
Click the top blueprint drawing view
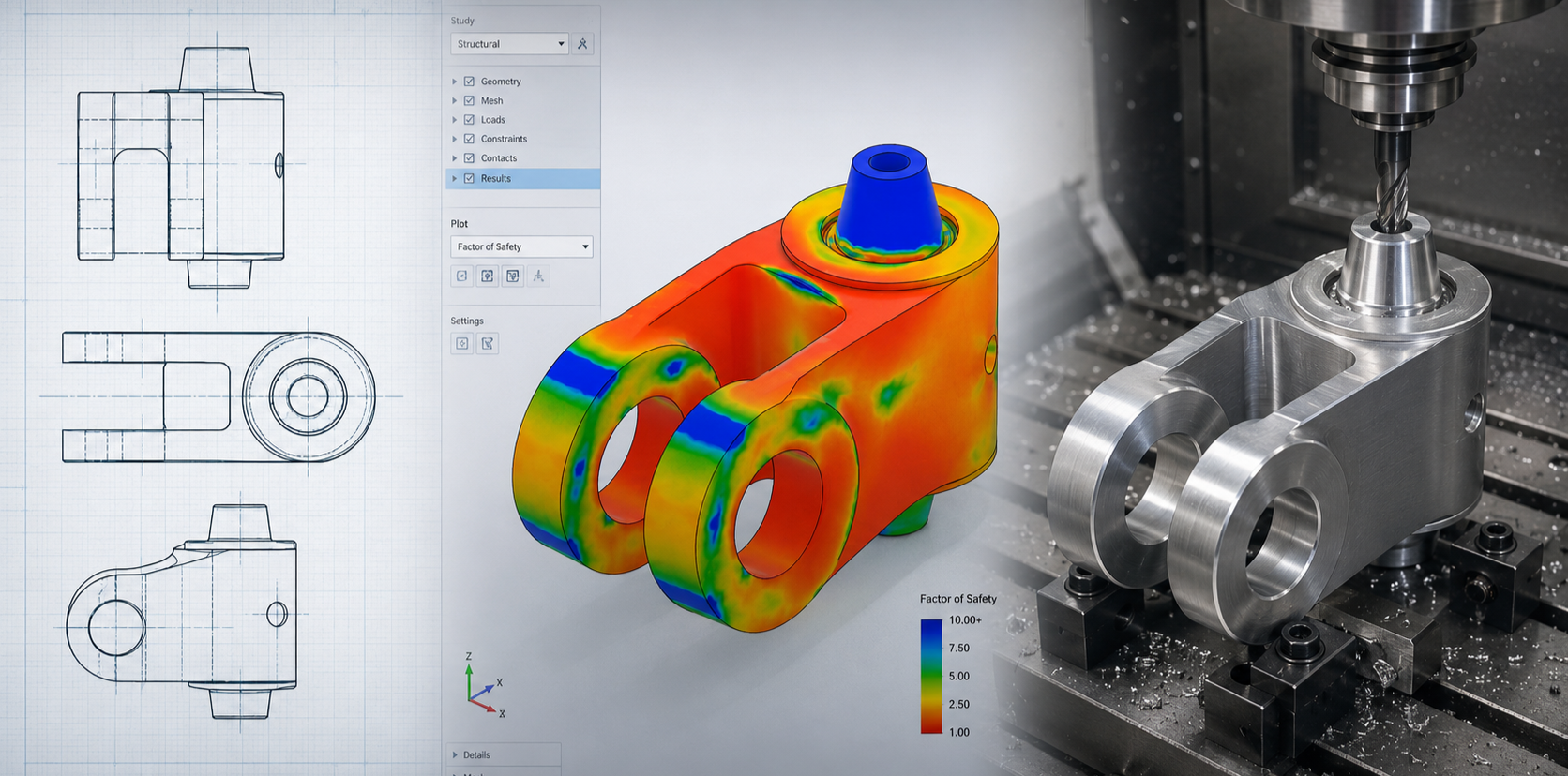181,167
